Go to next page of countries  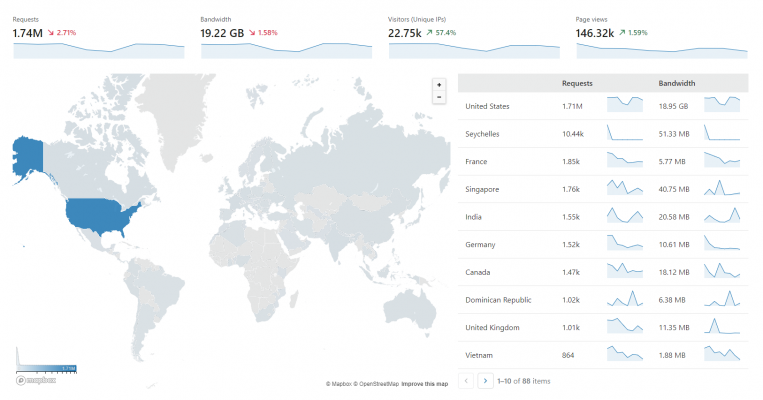[x=485, y=380]
